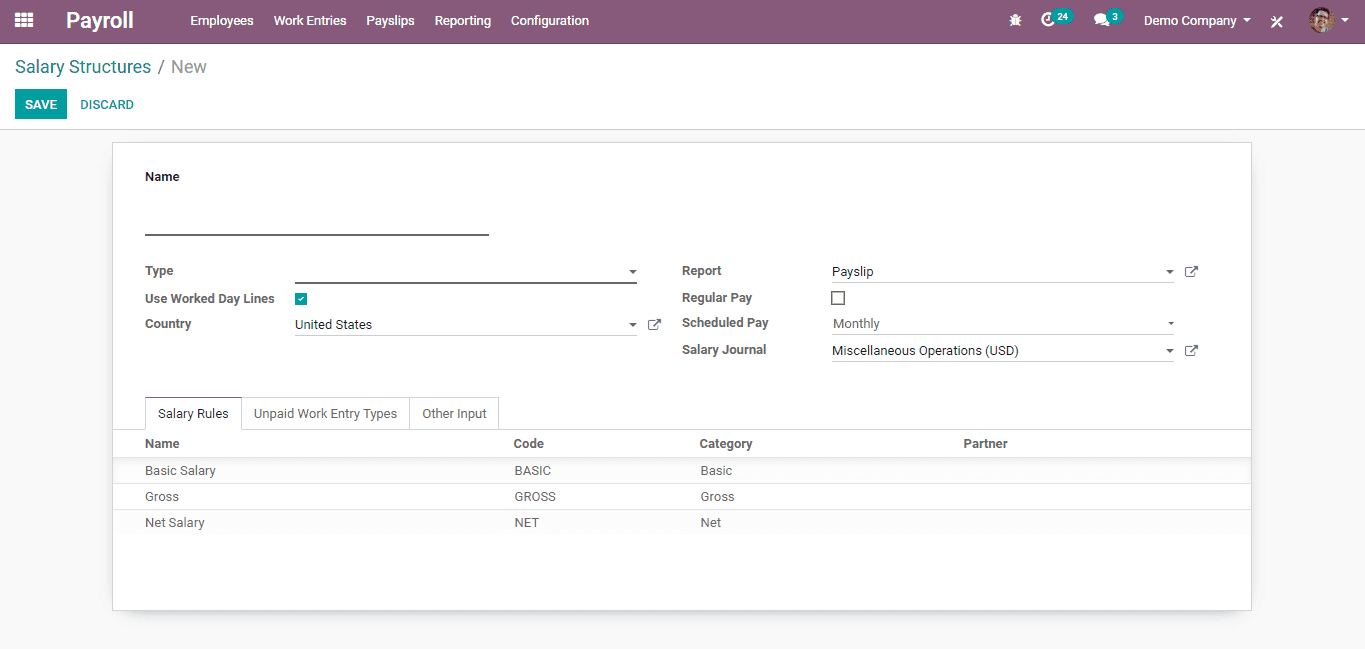Click the Name input field
The image size is (1365, 649).
coord(316,220)
